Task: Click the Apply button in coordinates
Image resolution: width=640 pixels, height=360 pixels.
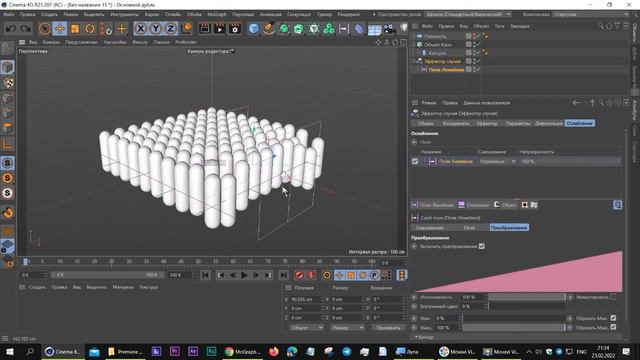Action: coord(388,328)
